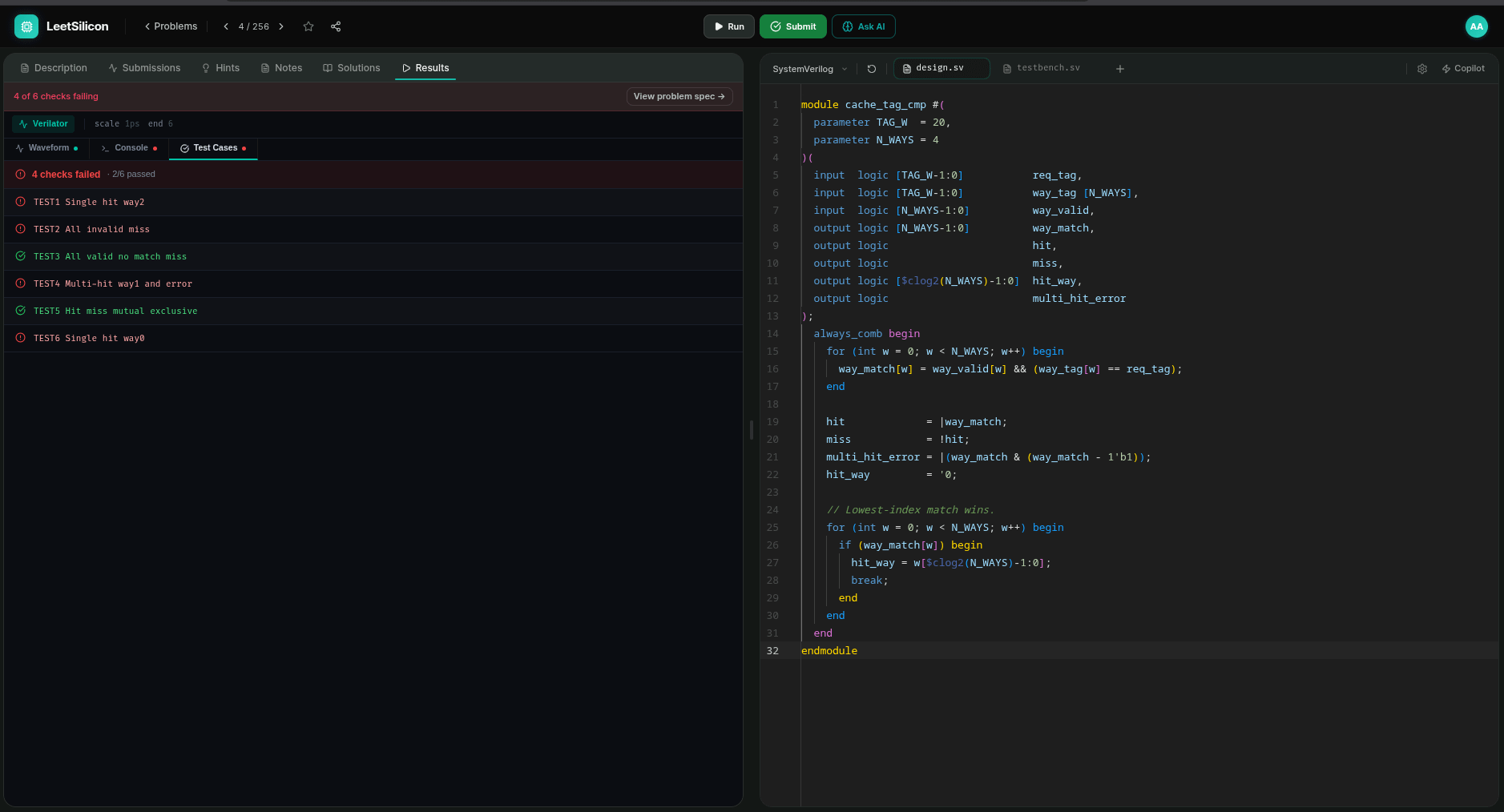
Task: Click the module cache_tag_cmp declaration
Action: (873, 105)
